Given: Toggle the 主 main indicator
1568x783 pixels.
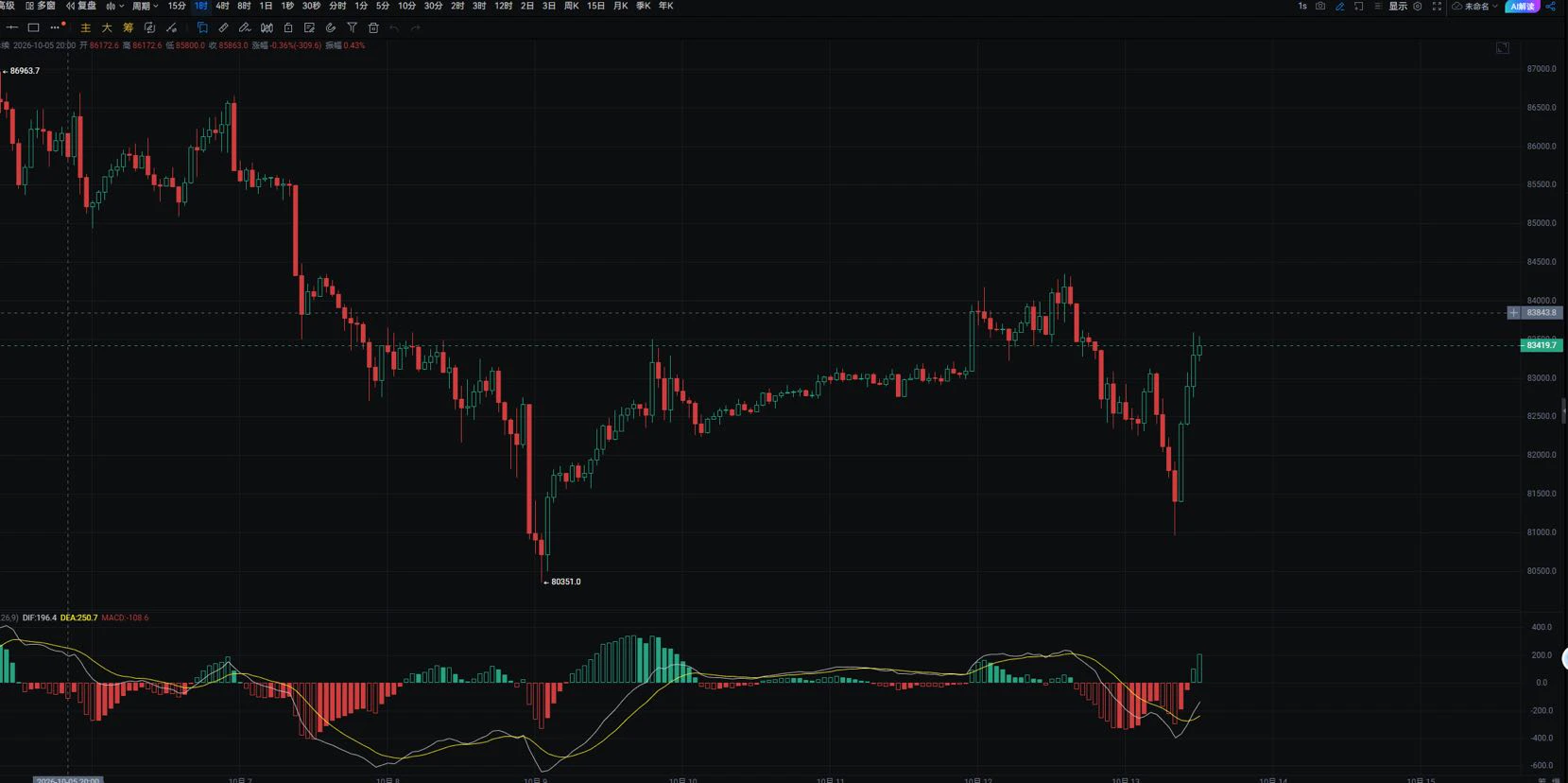Looking at the screenshot, I should 86,27.
